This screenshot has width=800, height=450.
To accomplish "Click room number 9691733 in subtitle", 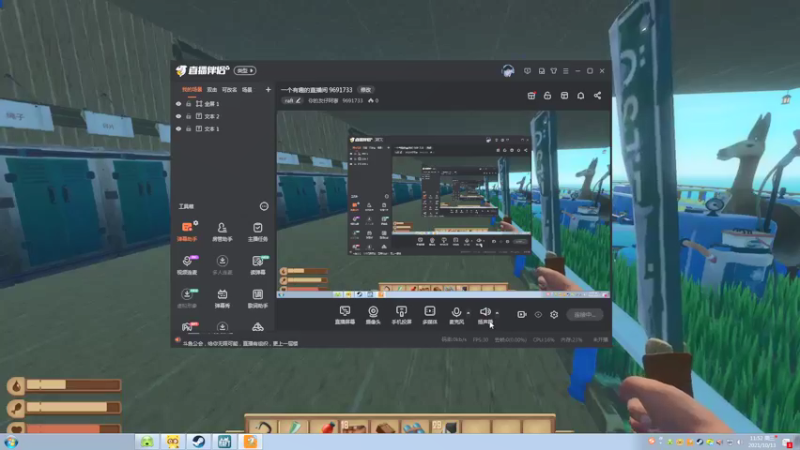I will tap(352, 101).
